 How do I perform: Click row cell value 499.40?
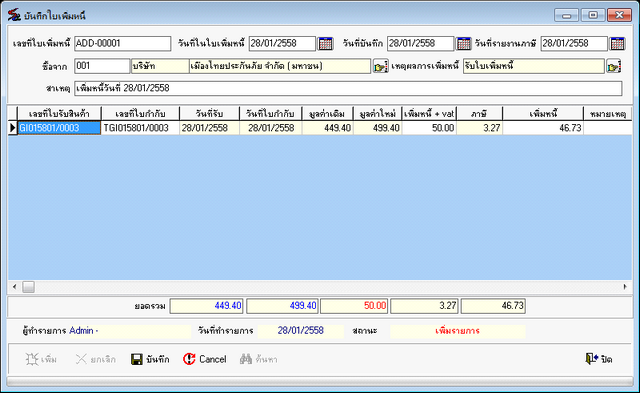(378, 128)
